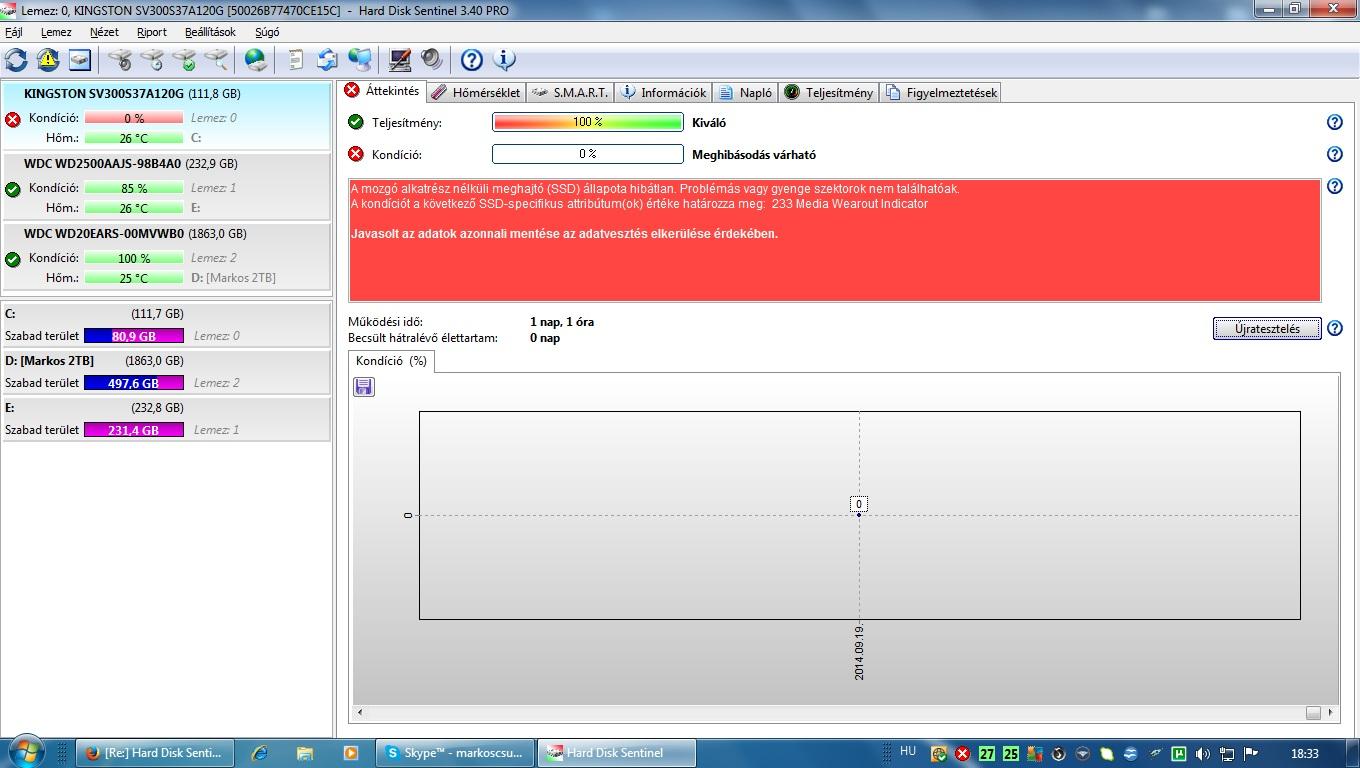Click the 0 % Kondíció bar in overview

point(588,154)
